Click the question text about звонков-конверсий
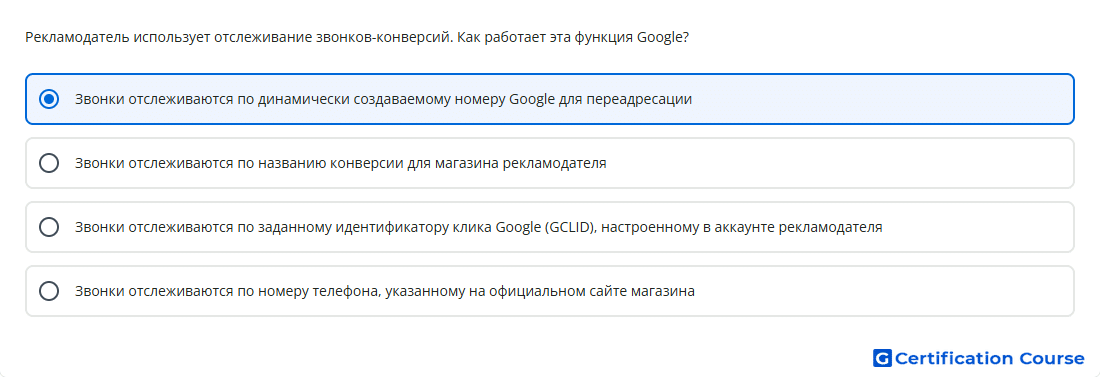This screenshot has width=1100, height=377. tap(356, 37)
